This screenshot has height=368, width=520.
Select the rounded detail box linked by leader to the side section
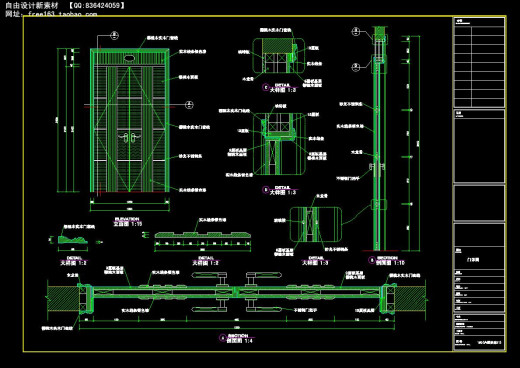click(316, 224)
